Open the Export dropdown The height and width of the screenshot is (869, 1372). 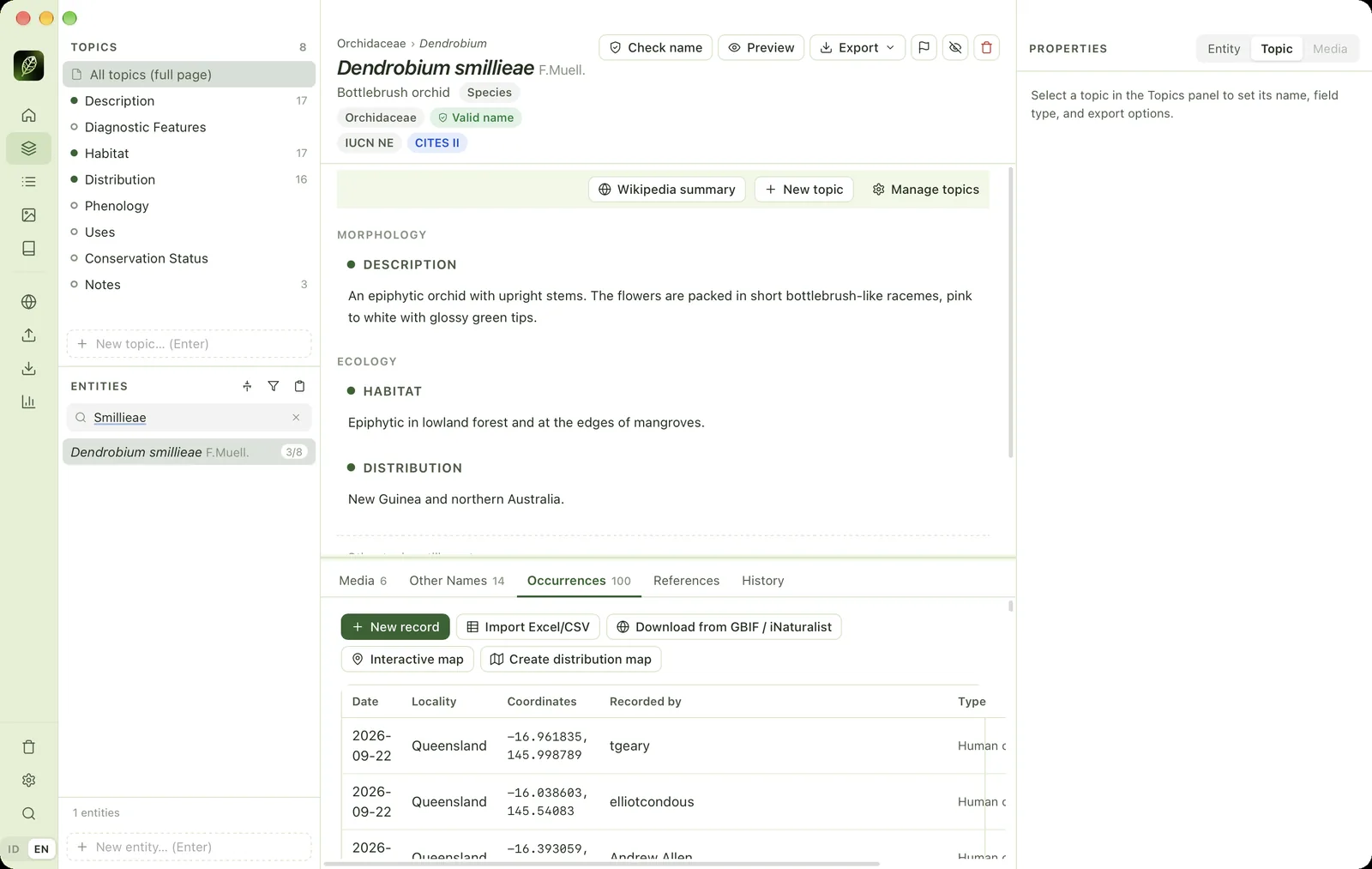pyautogui.click(x=857, y=48)
